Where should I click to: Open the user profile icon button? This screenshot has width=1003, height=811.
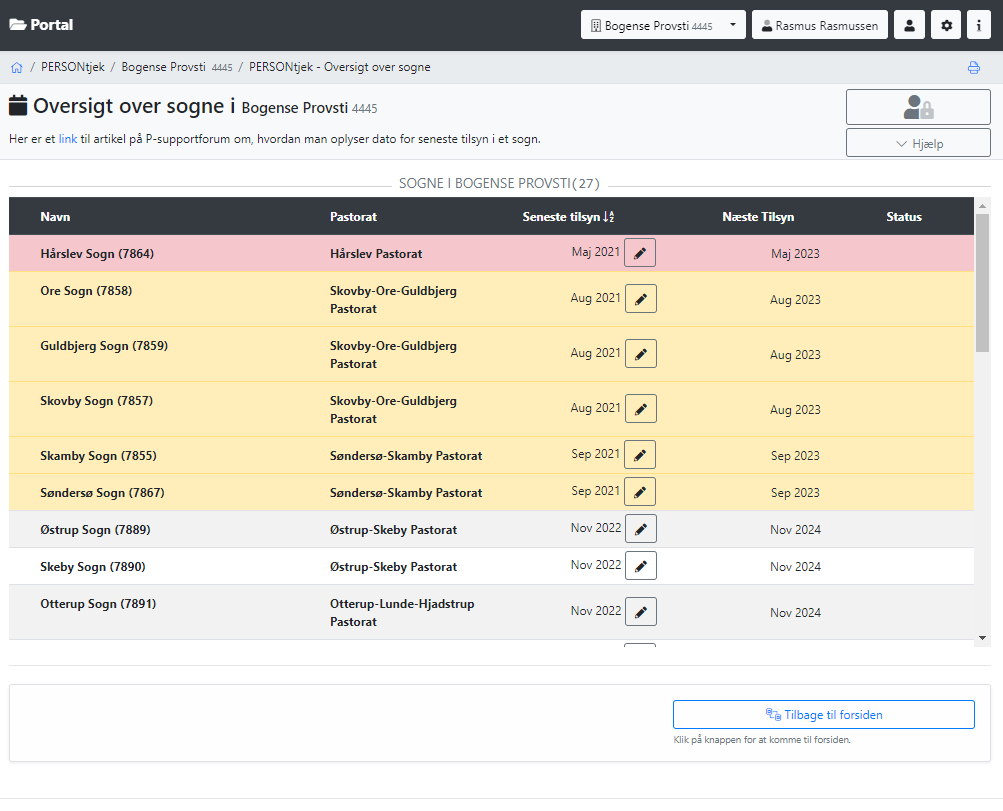[909, 25]
